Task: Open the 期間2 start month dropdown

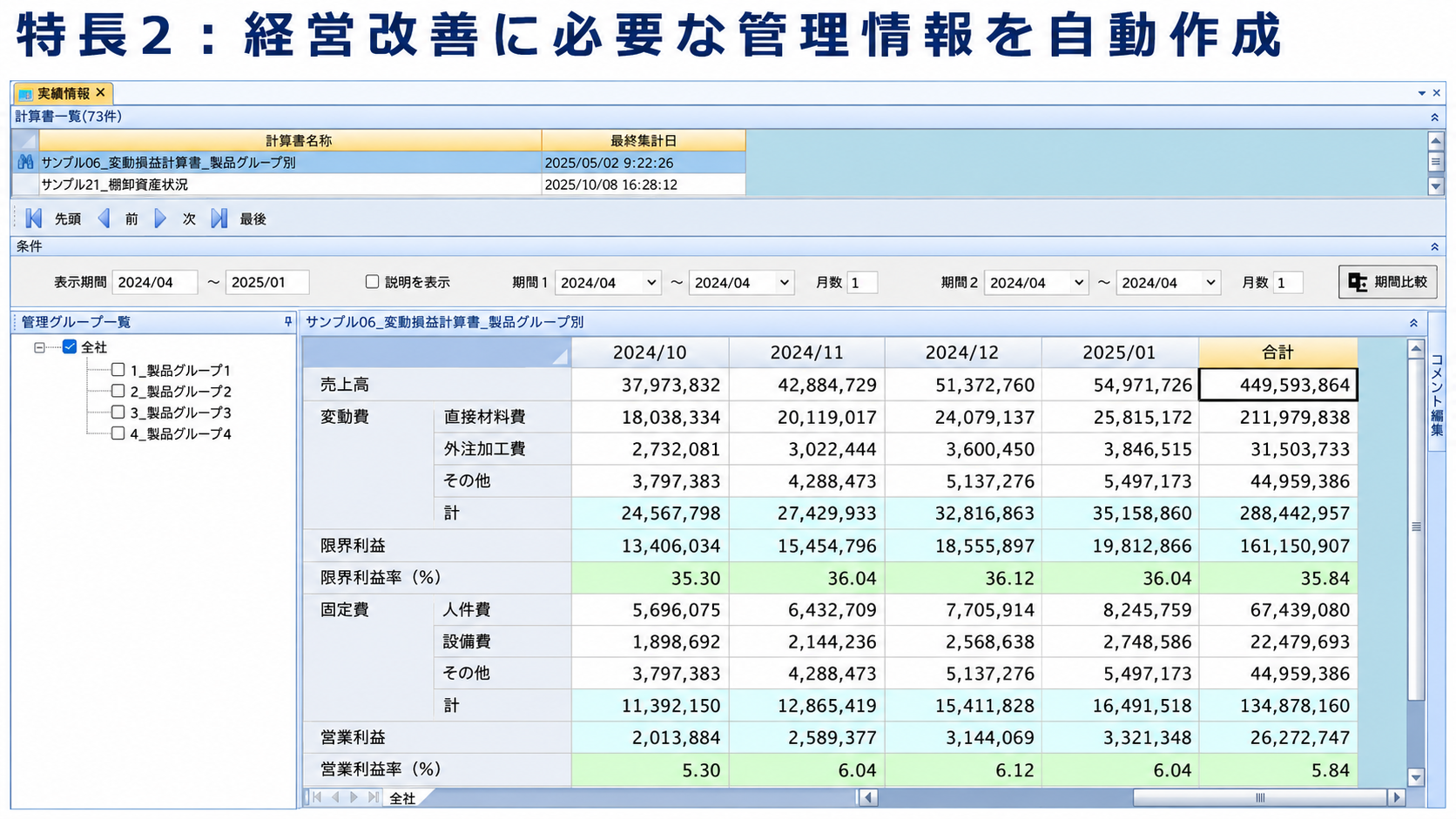Action: (x=1079, y=282)
